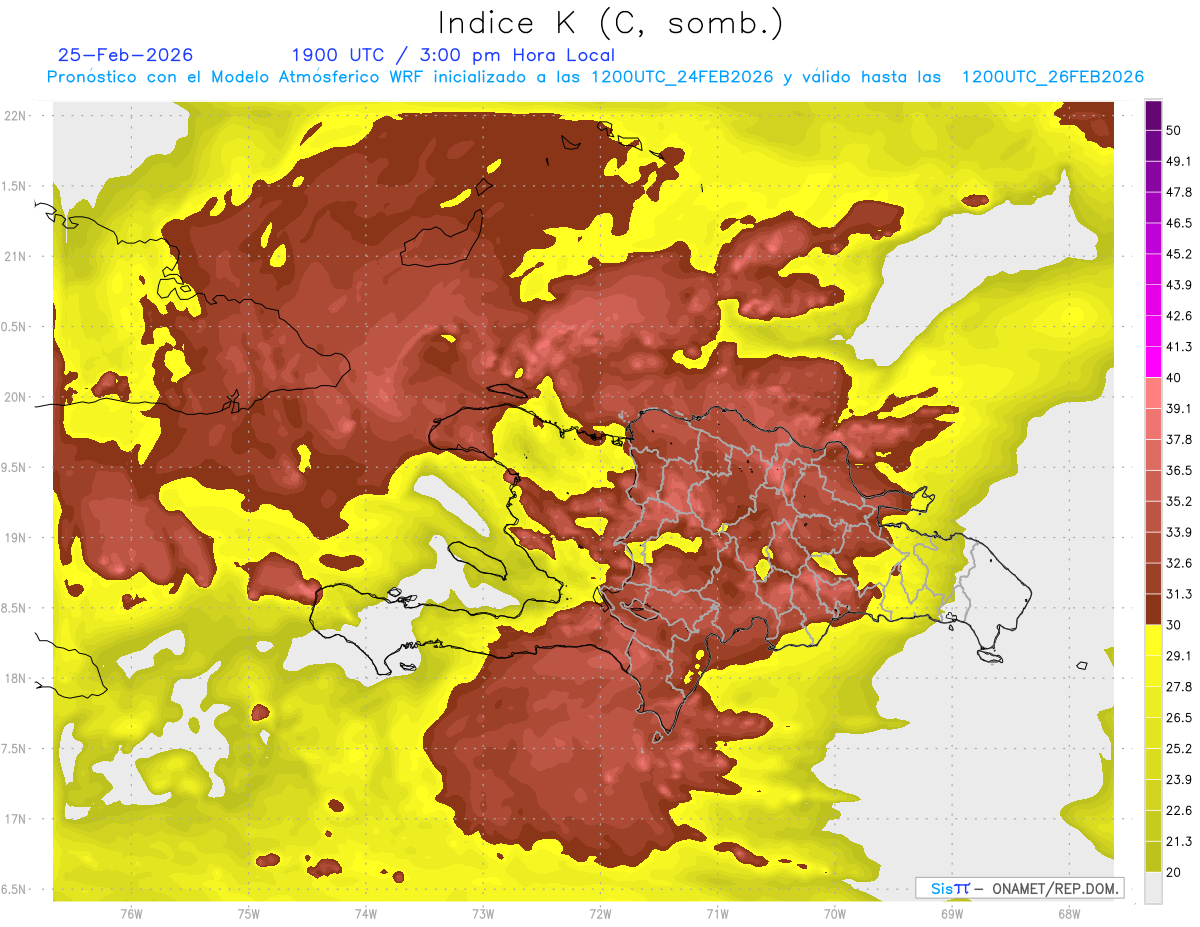Click the colorbar value "46.5"
Screen dimensions: 1200x927
(1179, 223)
